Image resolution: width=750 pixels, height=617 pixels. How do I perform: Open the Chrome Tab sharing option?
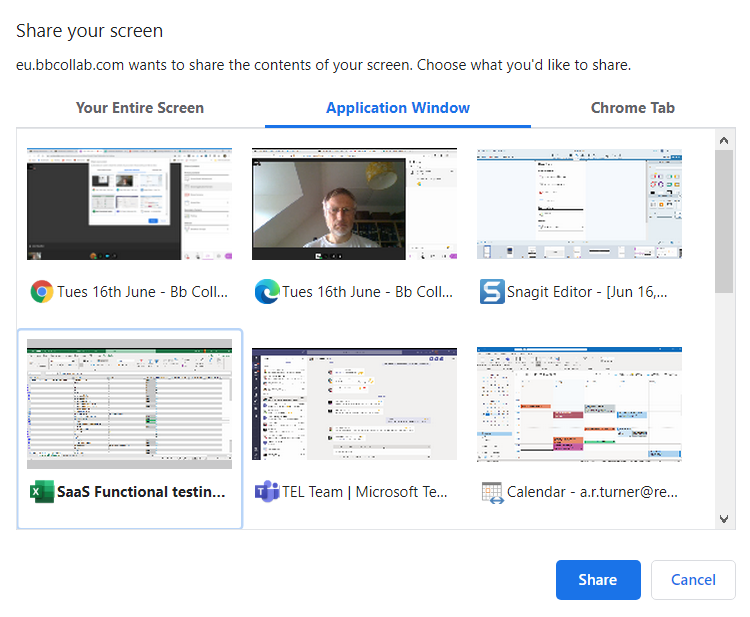[632, 108]
